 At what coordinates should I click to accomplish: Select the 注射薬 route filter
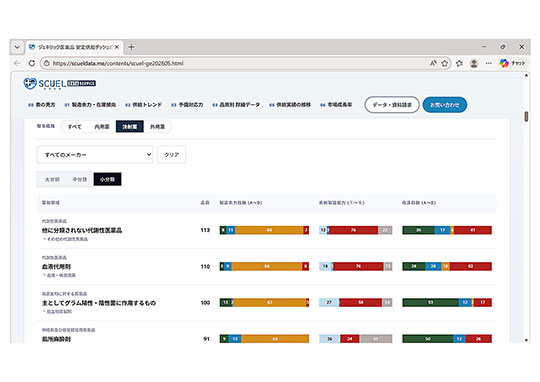[129, 126]
